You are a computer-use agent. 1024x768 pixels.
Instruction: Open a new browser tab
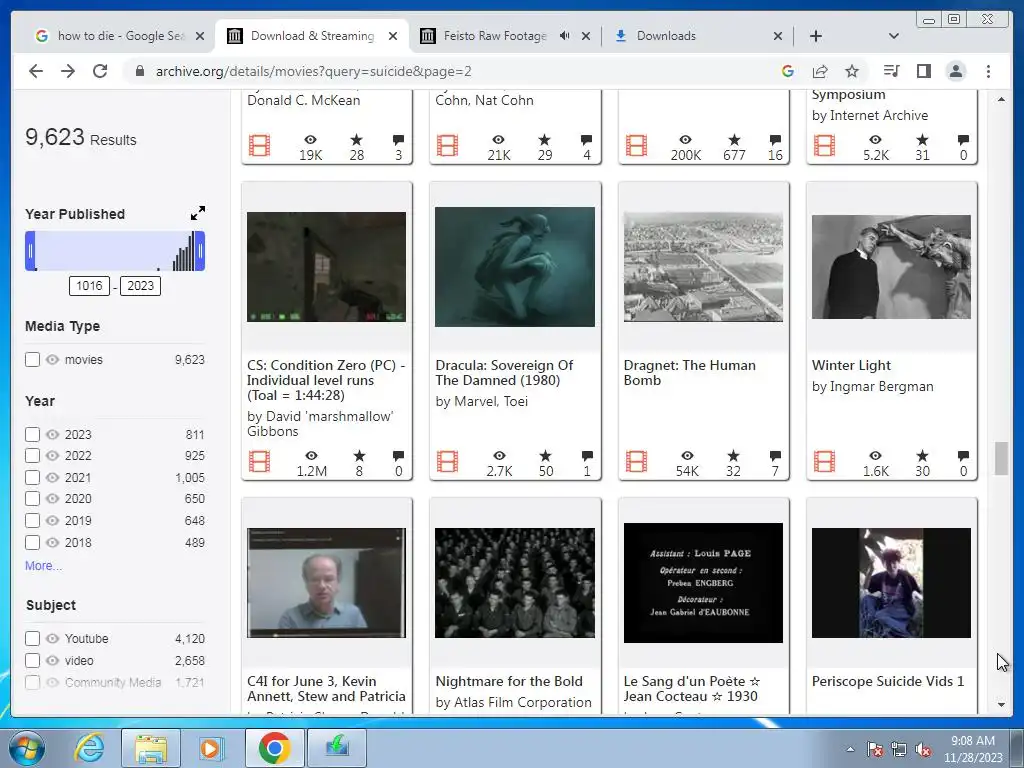[x=816, y=36]
